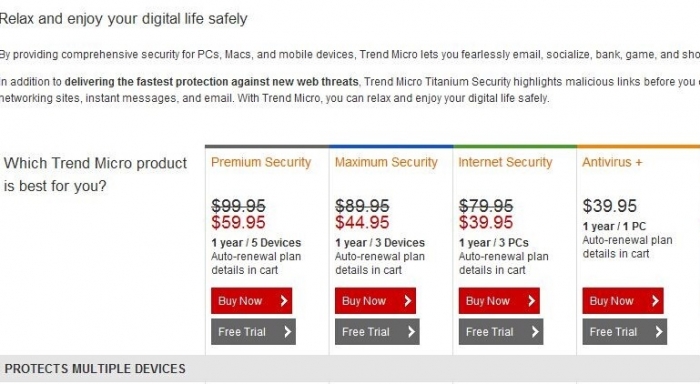Open the Internet Security product title
This screenshot has height=384, width=700.
(505, 162)
